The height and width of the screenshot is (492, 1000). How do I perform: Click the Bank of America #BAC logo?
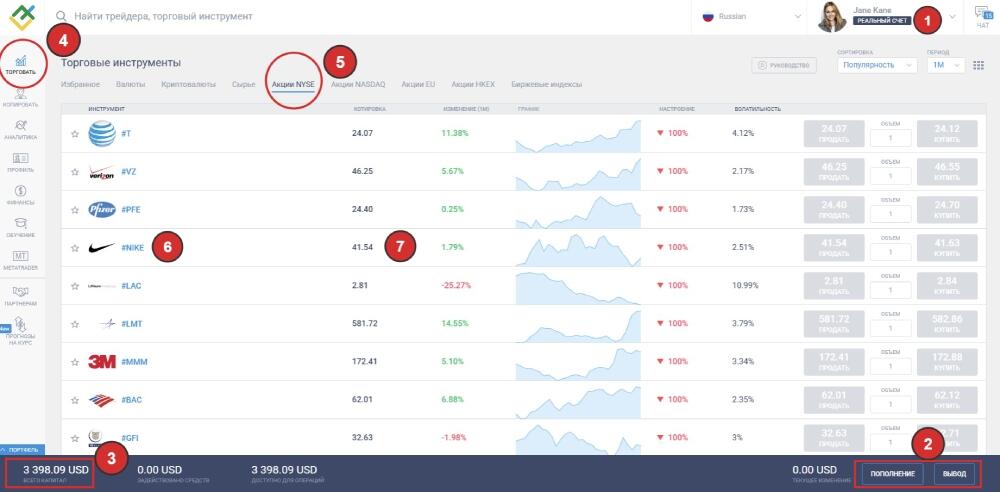pos(102,400)
